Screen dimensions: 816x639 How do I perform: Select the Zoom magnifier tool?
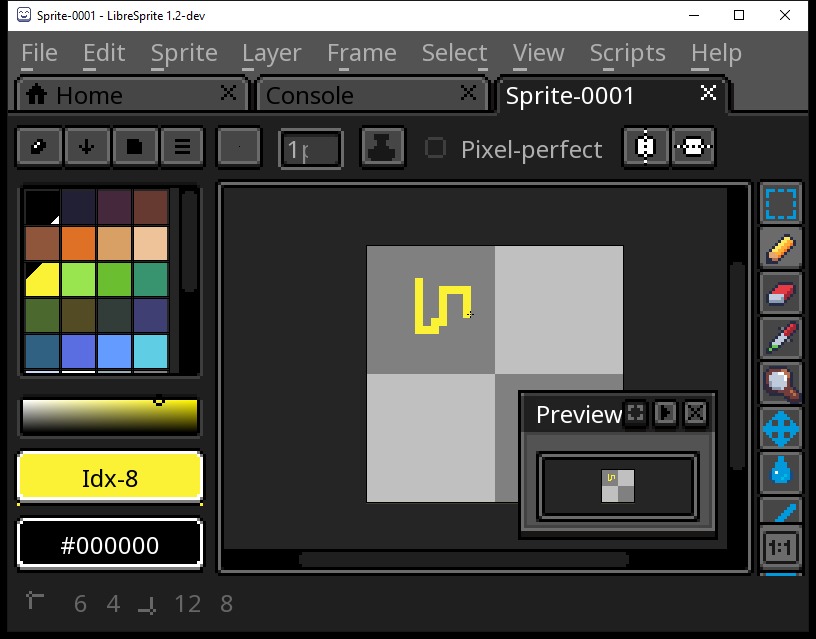point(781,384)
